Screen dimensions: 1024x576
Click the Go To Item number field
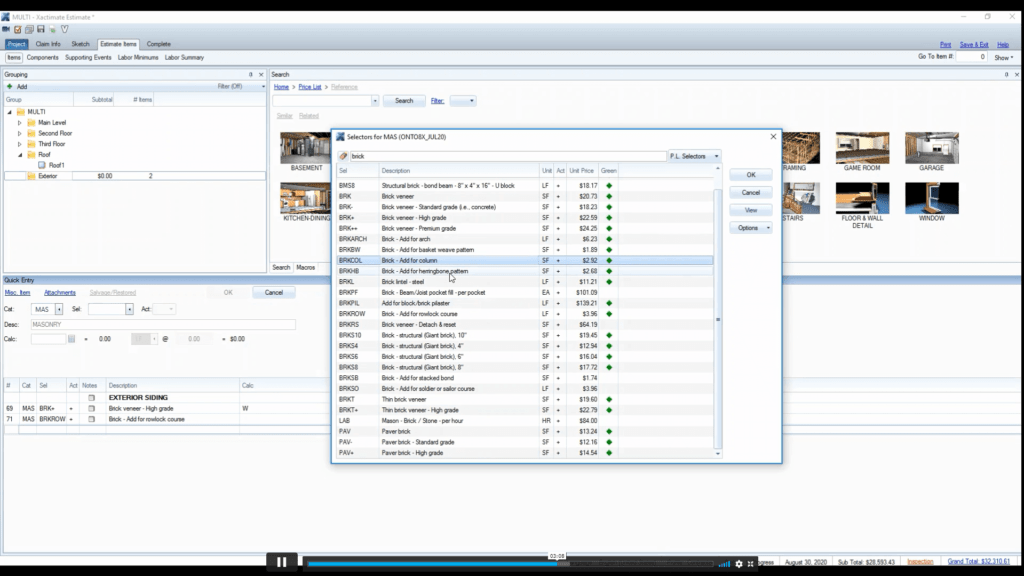pyautogui.click(x=972, y=57)
